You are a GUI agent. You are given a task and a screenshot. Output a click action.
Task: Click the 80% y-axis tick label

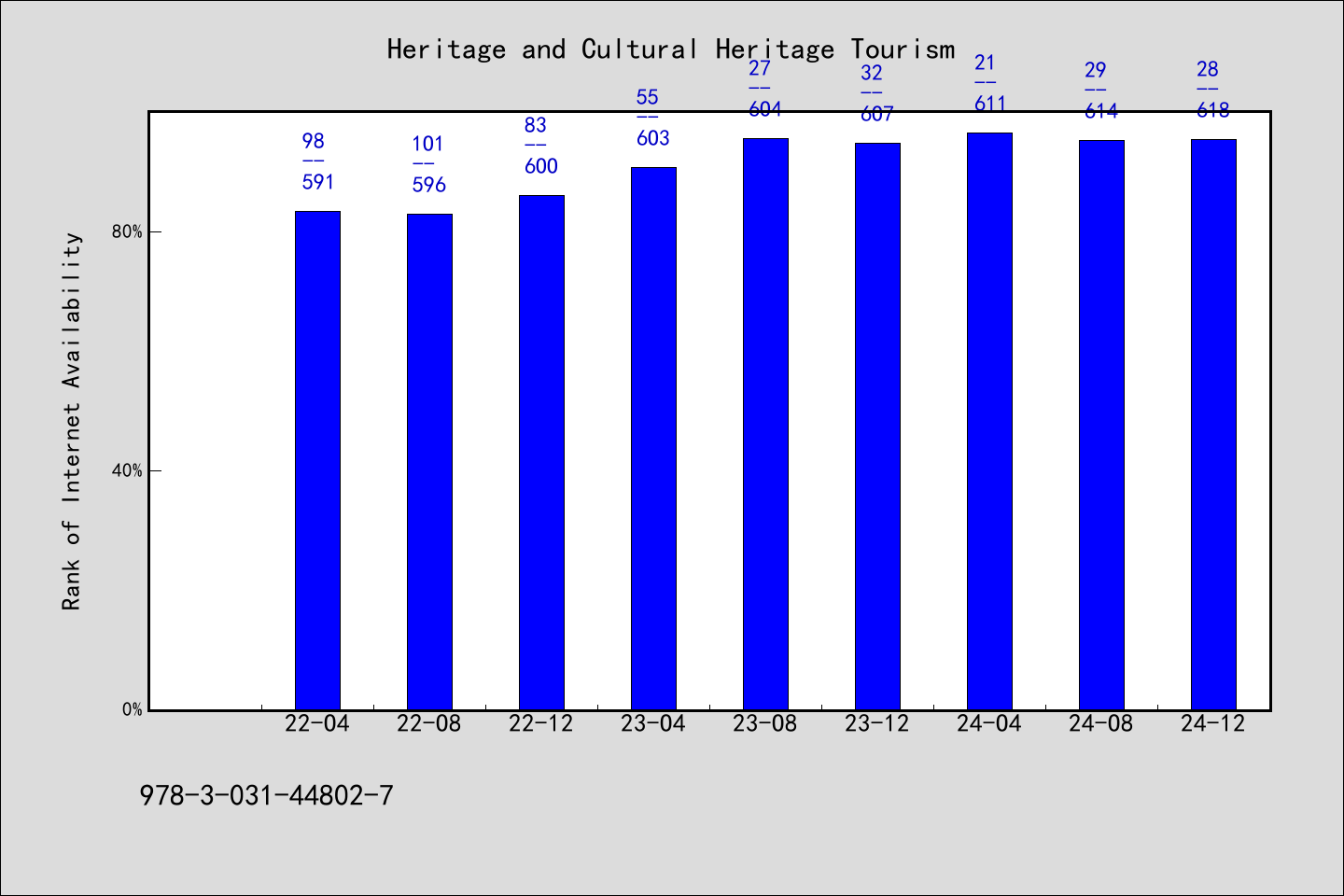(x=127, y=231)
